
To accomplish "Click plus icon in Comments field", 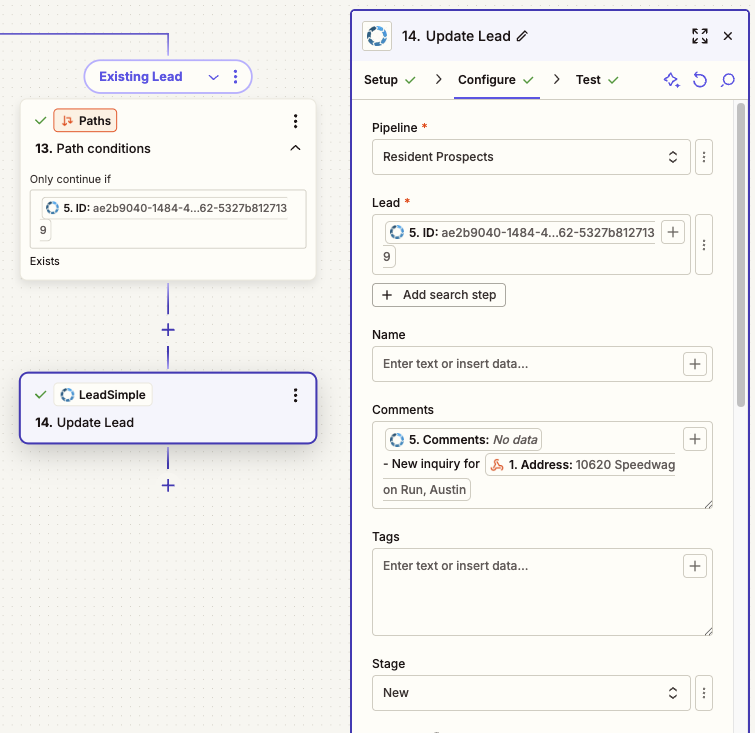I will tap(695, 439).
